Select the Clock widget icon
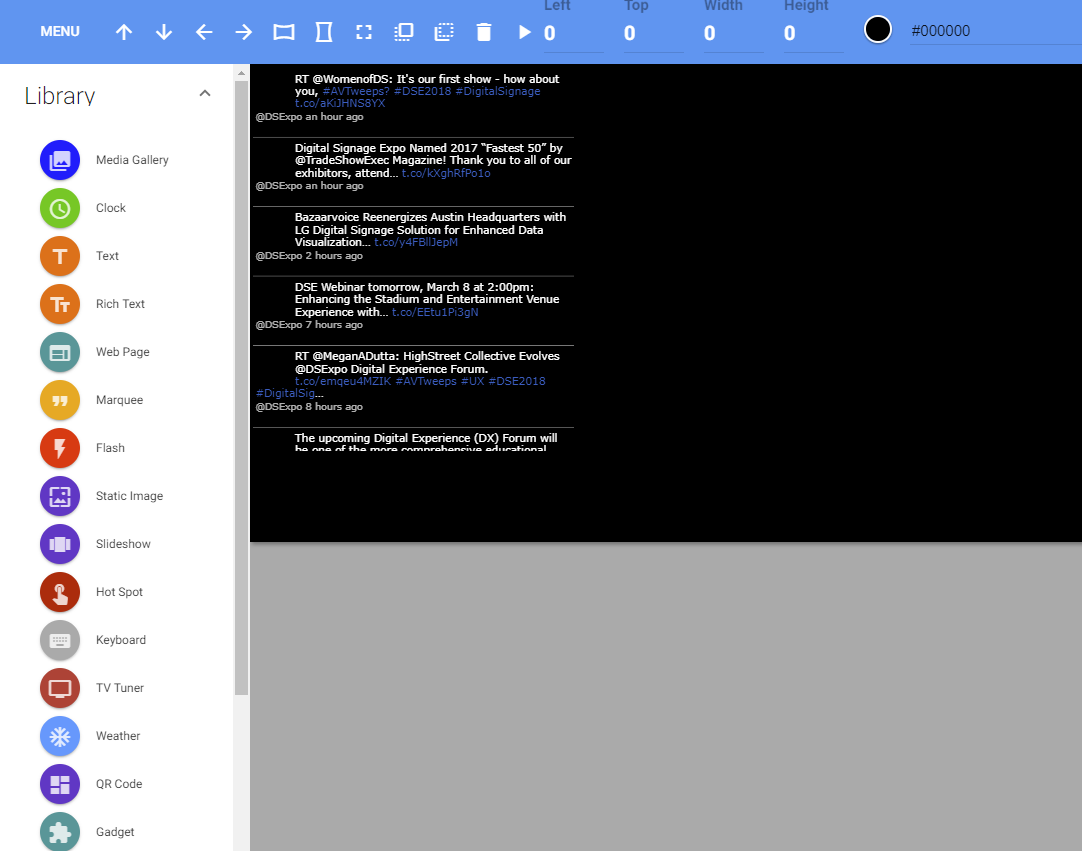Image resolution: width=1082 pixels, height=851 pixels. [60, 208]
